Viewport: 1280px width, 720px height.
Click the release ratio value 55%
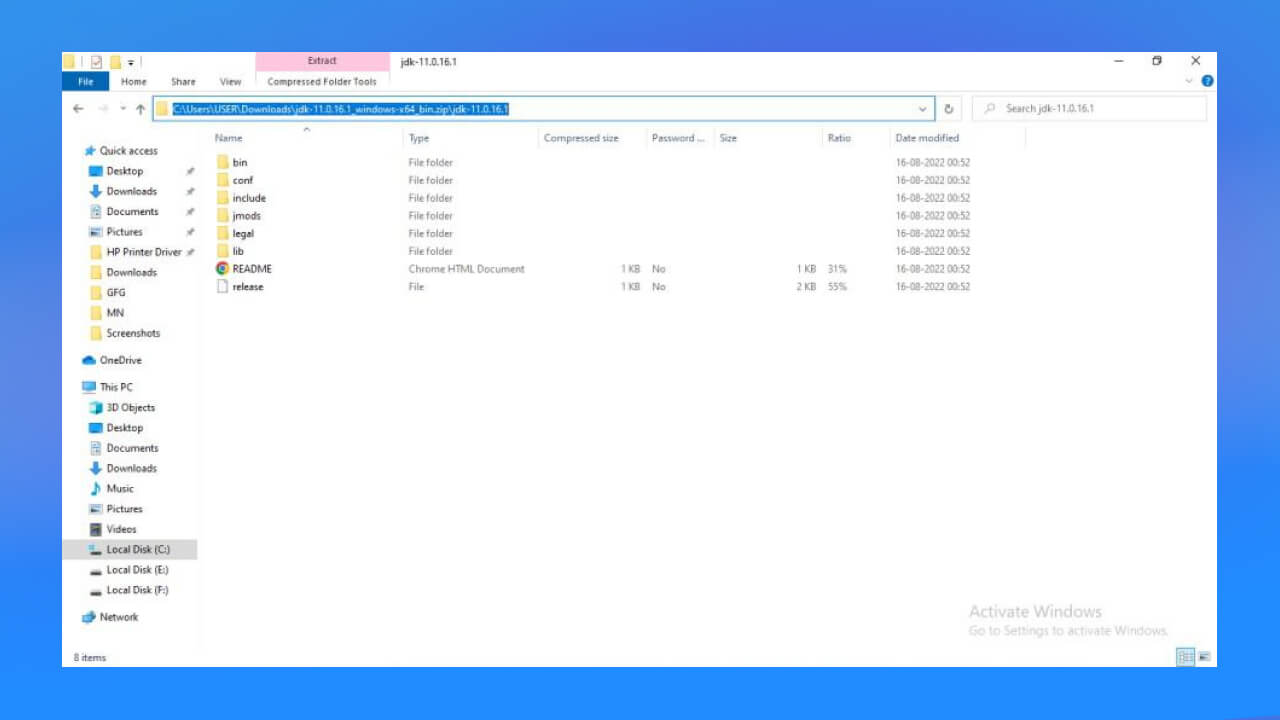tap(837, 287)
